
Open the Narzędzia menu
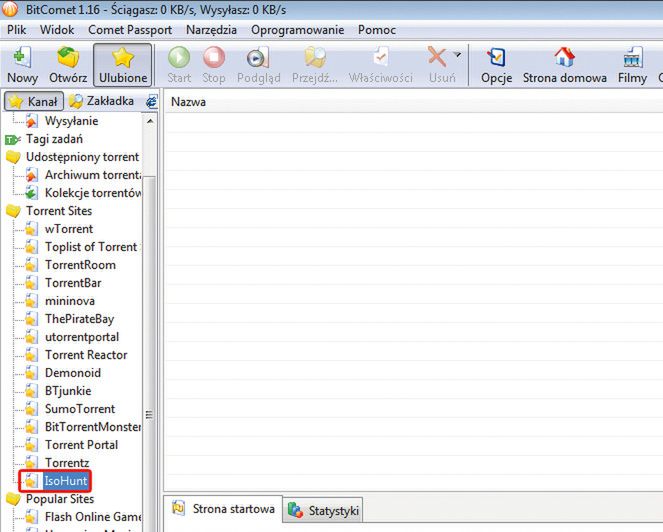(211, 30)
